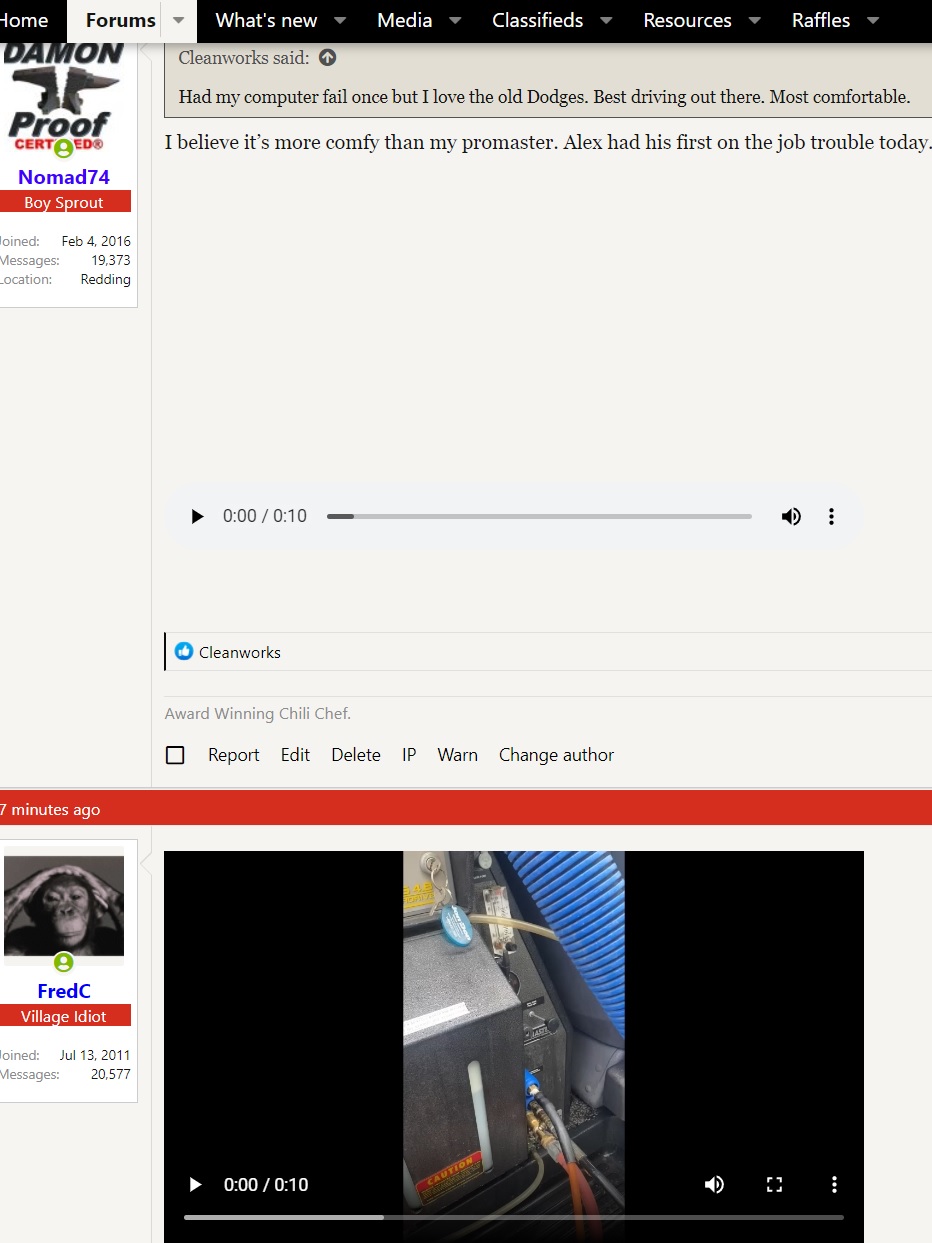Open Nomad74's username profile link
This screenshot has height=1243, width=932.
[x=64, y=177]
